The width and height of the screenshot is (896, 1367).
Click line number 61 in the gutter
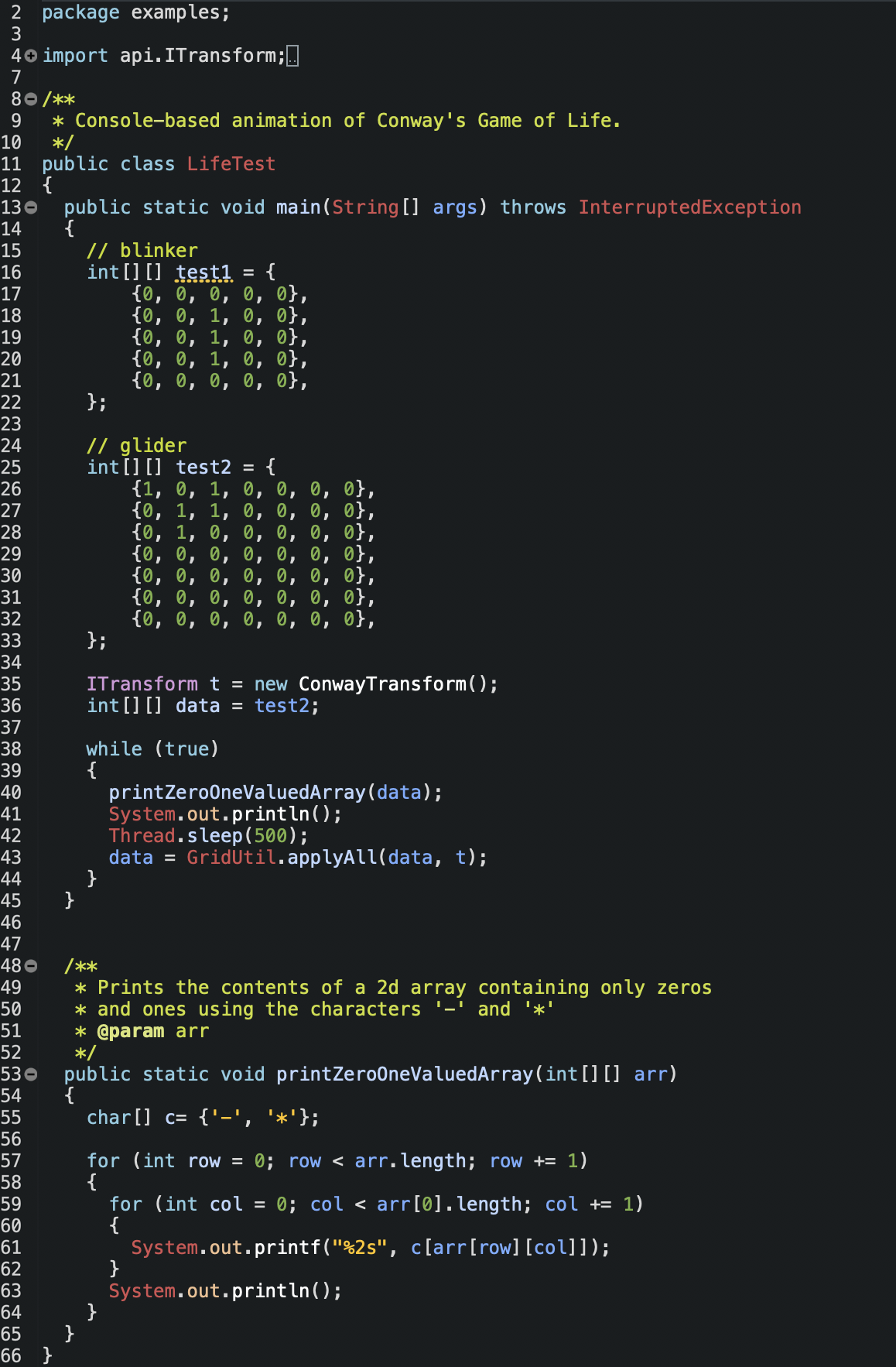click(12, 1248)
